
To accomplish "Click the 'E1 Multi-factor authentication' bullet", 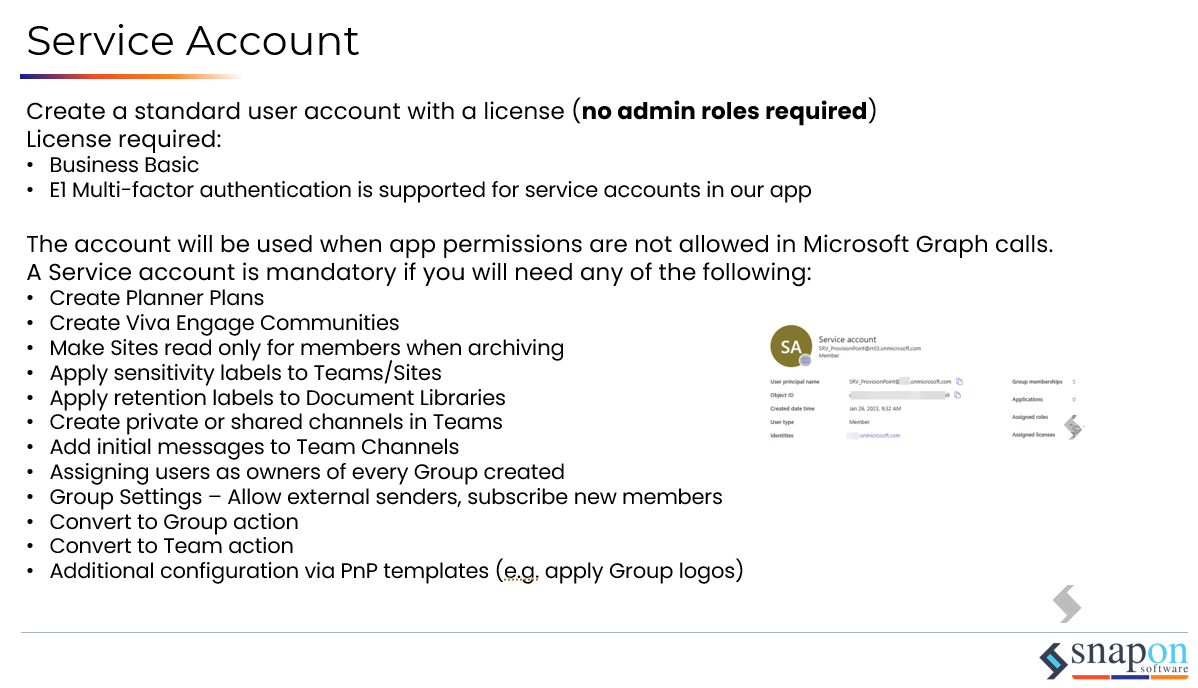I will pyautogui.click(x=430, y=190).
